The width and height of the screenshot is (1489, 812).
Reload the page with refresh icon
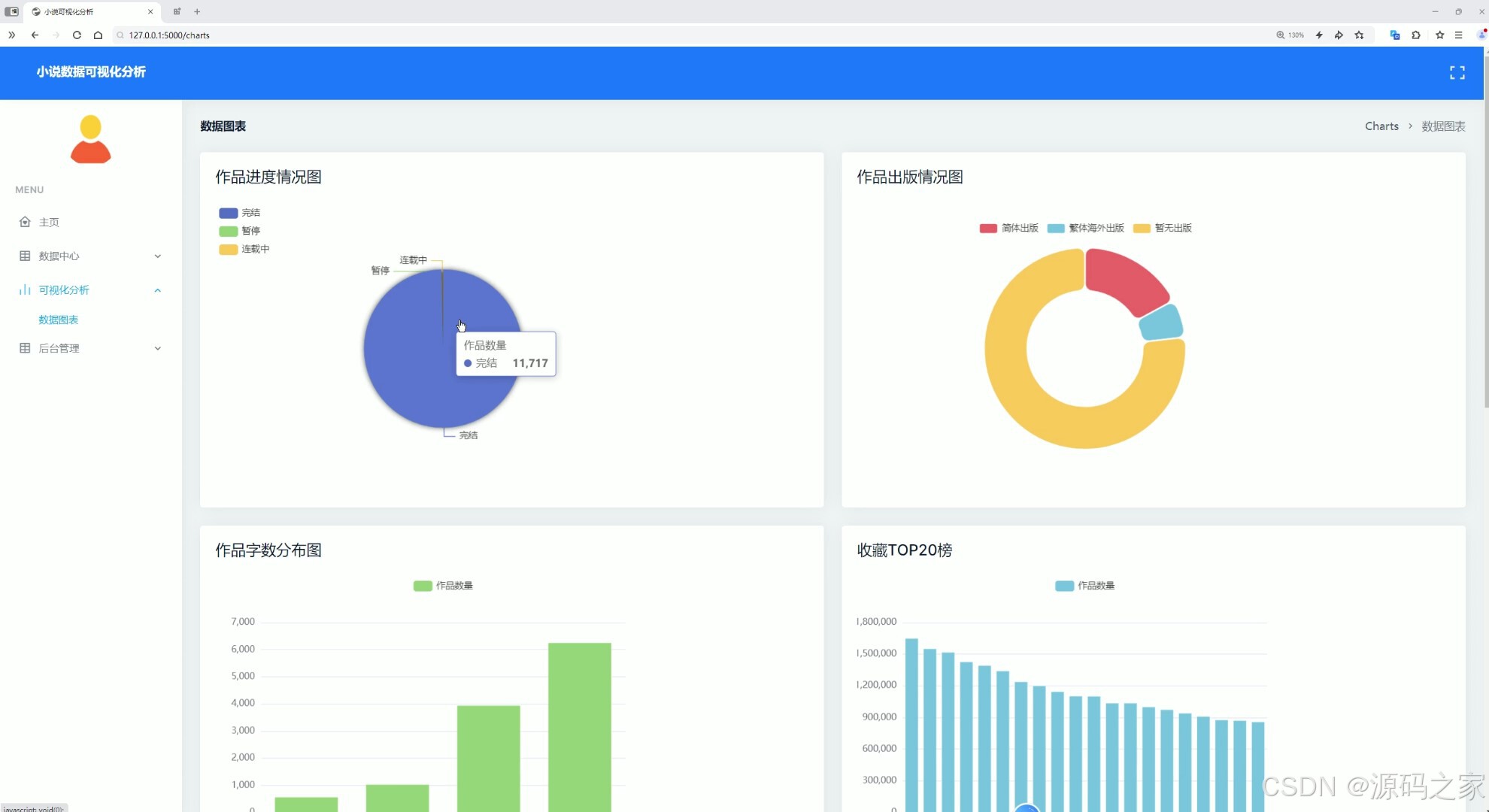click(x=77, y=35)
